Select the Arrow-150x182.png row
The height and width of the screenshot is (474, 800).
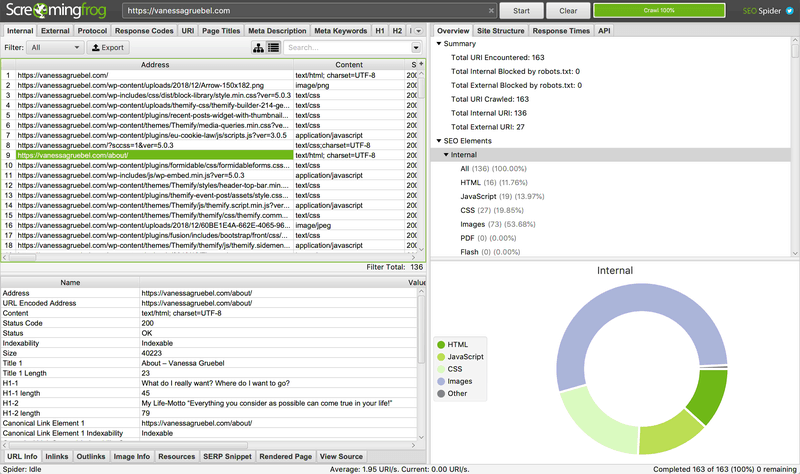209,85
